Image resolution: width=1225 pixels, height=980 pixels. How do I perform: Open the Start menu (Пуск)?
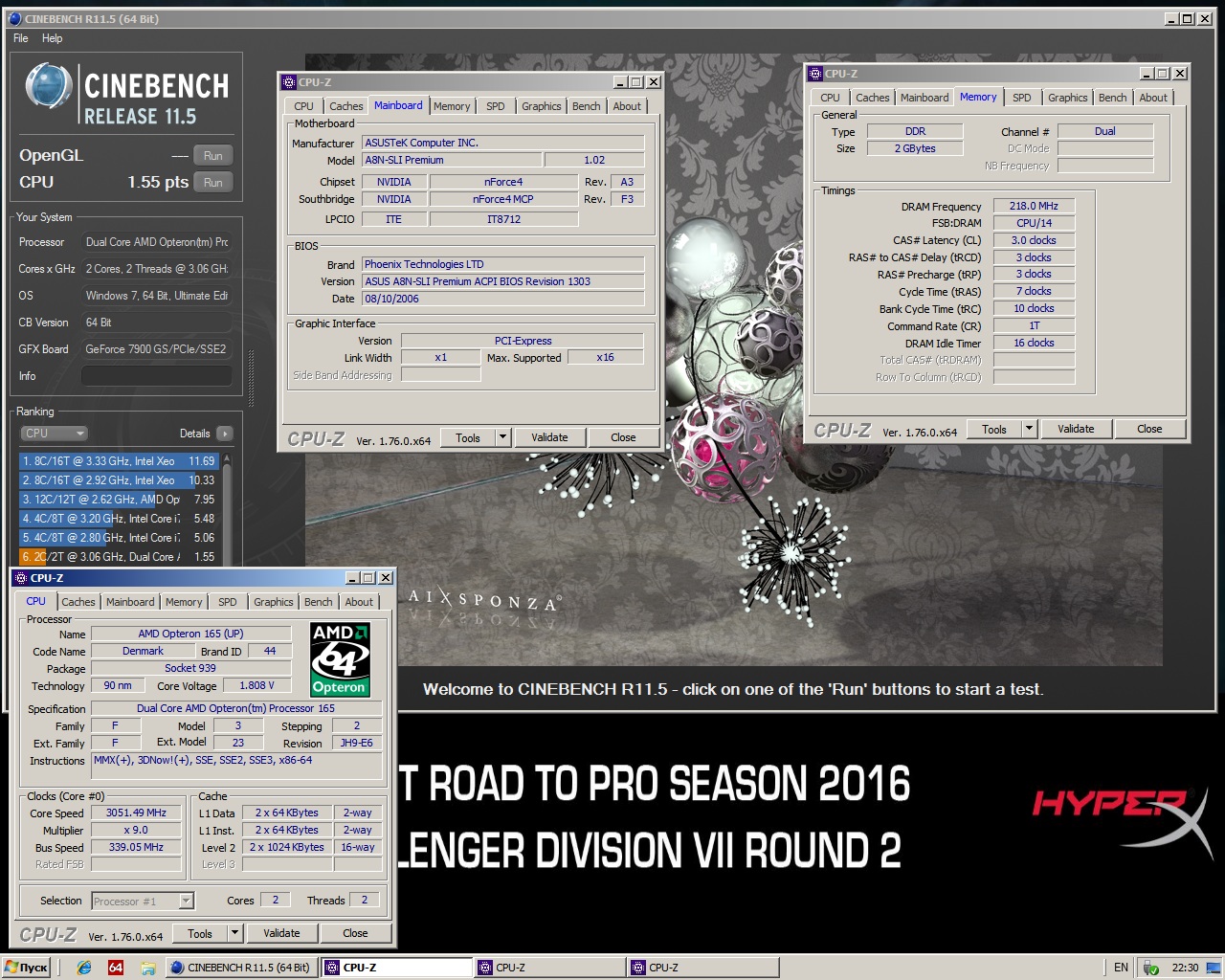[x=27, y=968]
